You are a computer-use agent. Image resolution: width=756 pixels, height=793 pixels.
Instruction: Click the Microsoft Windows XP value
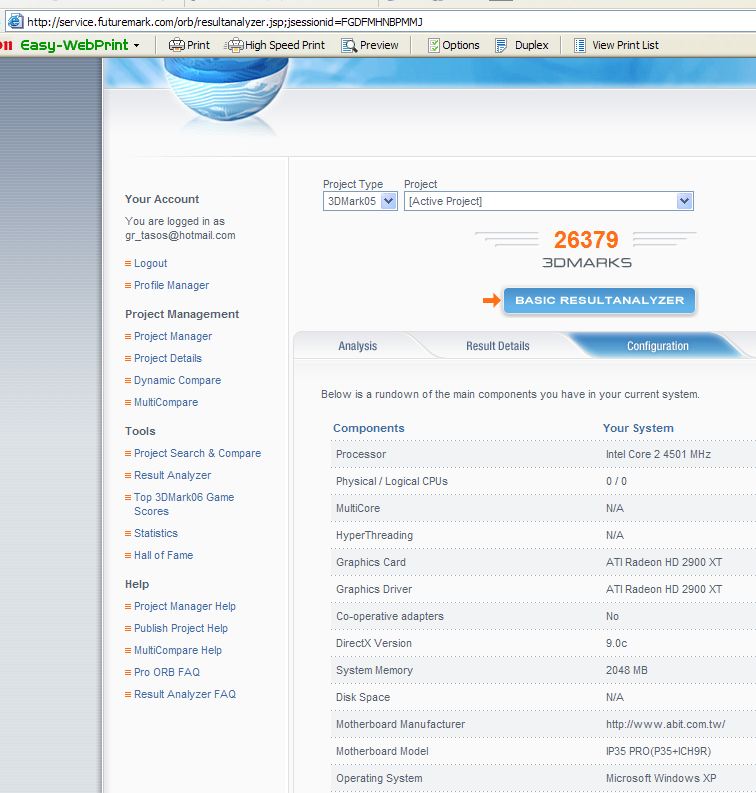coord(661,778)
